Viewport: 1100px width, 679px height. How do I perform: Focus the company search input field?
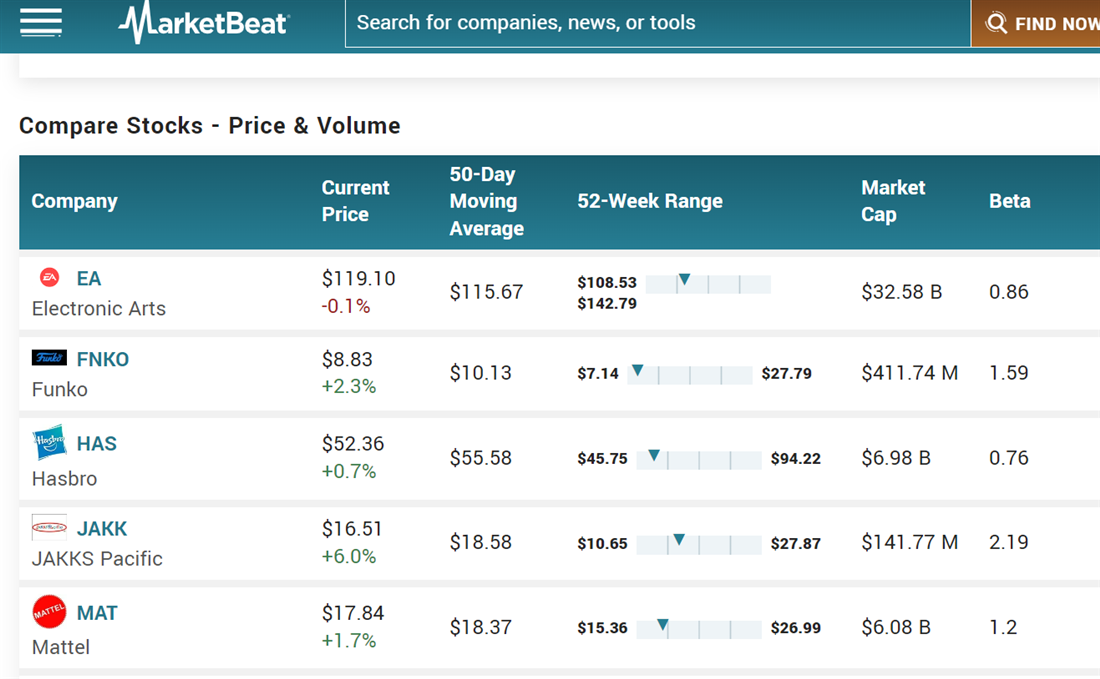click(x=656, y=23)
